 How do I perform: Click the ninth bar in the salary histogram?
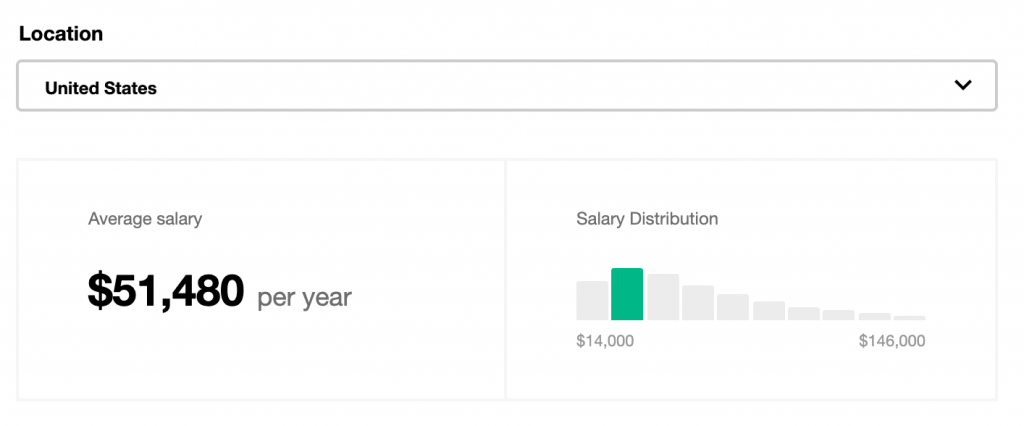874,317
